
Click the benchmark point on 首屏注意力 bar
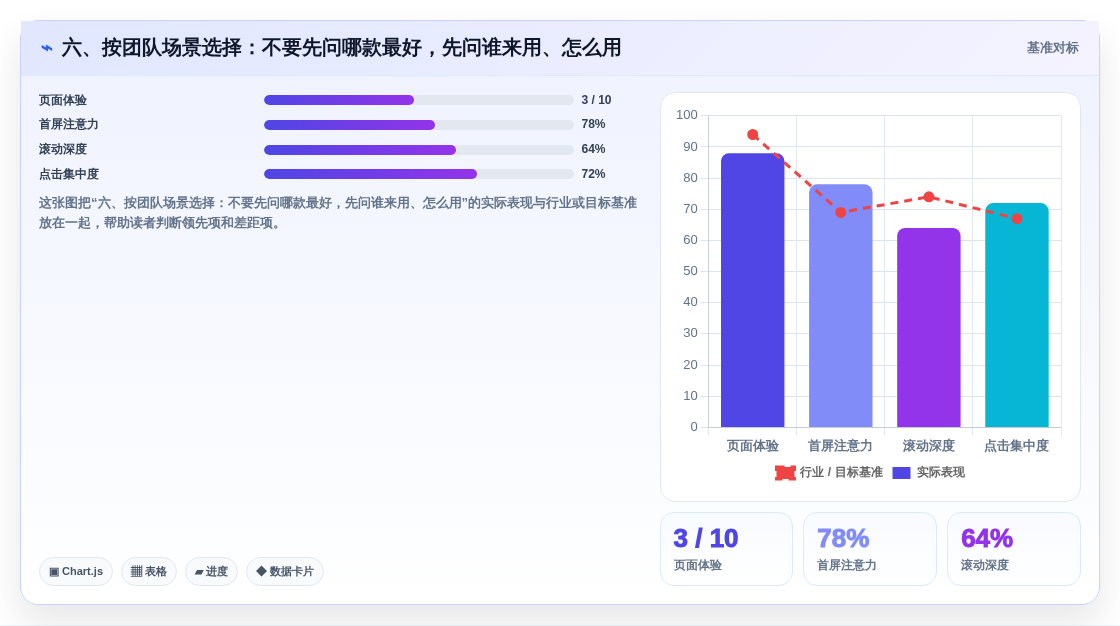pos(841,212)
